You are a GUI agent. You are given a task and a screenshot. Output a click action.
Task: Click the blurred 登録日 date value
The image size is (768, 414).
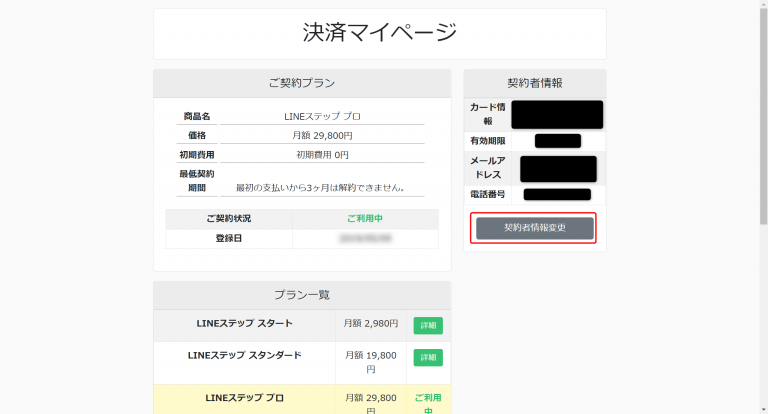point(365,239)
